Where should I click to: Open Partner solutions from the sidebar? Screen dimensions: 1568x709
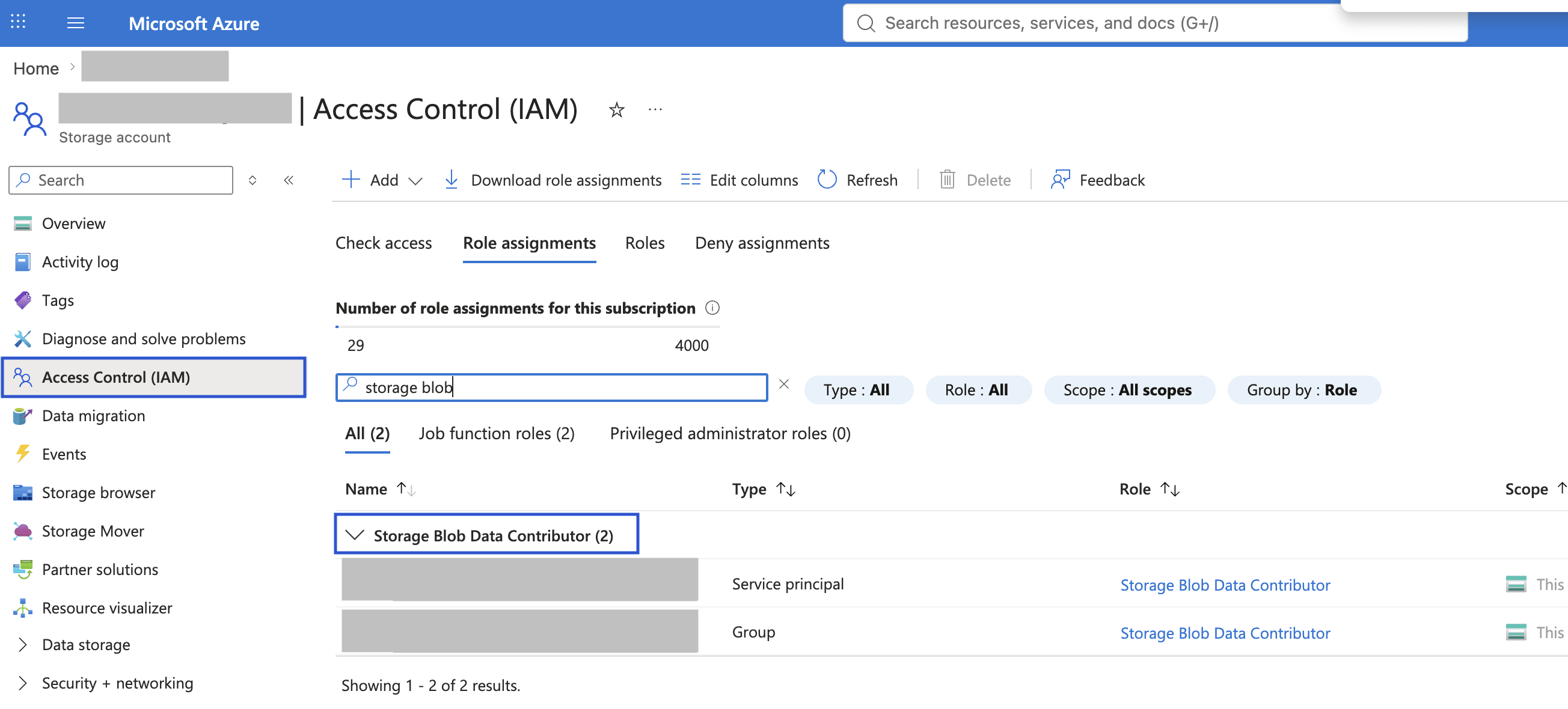click(100, 570)
